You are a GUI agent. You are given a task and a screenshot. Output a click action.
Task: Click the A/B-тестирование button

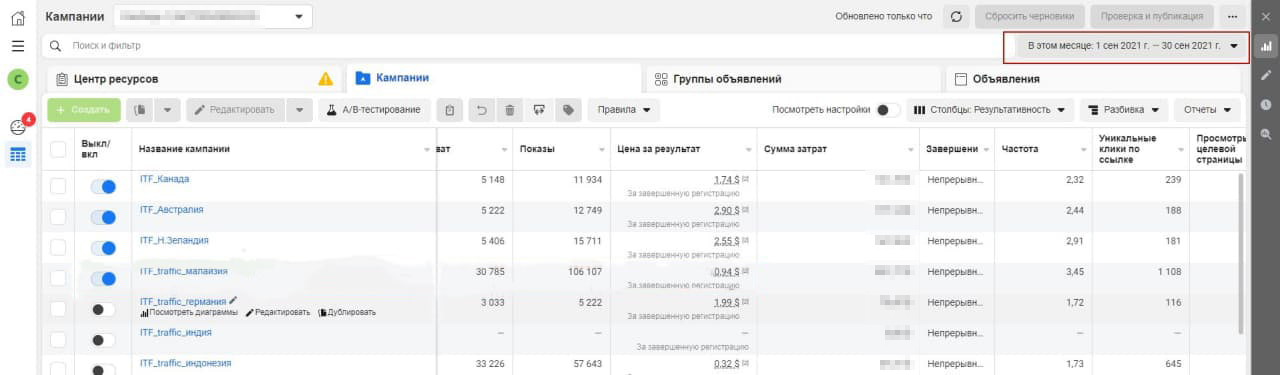tap(375, 110)
